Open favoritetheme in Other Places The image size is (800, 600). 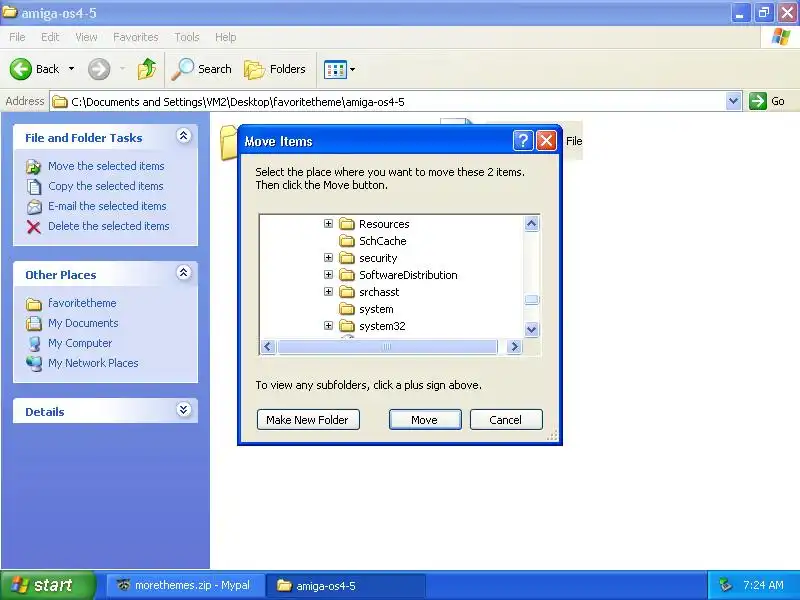pos(82,303)
